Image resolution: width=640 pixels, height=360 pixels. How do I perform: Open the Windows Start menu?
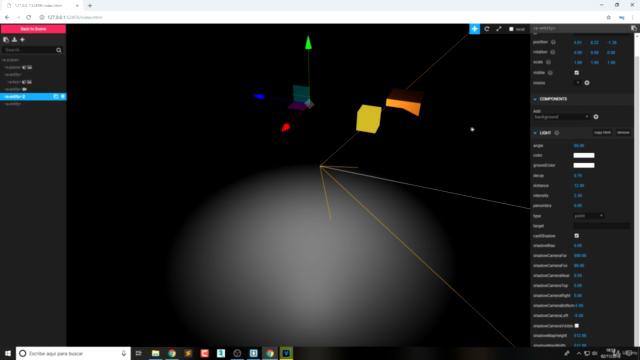click(x=8, y=353)
